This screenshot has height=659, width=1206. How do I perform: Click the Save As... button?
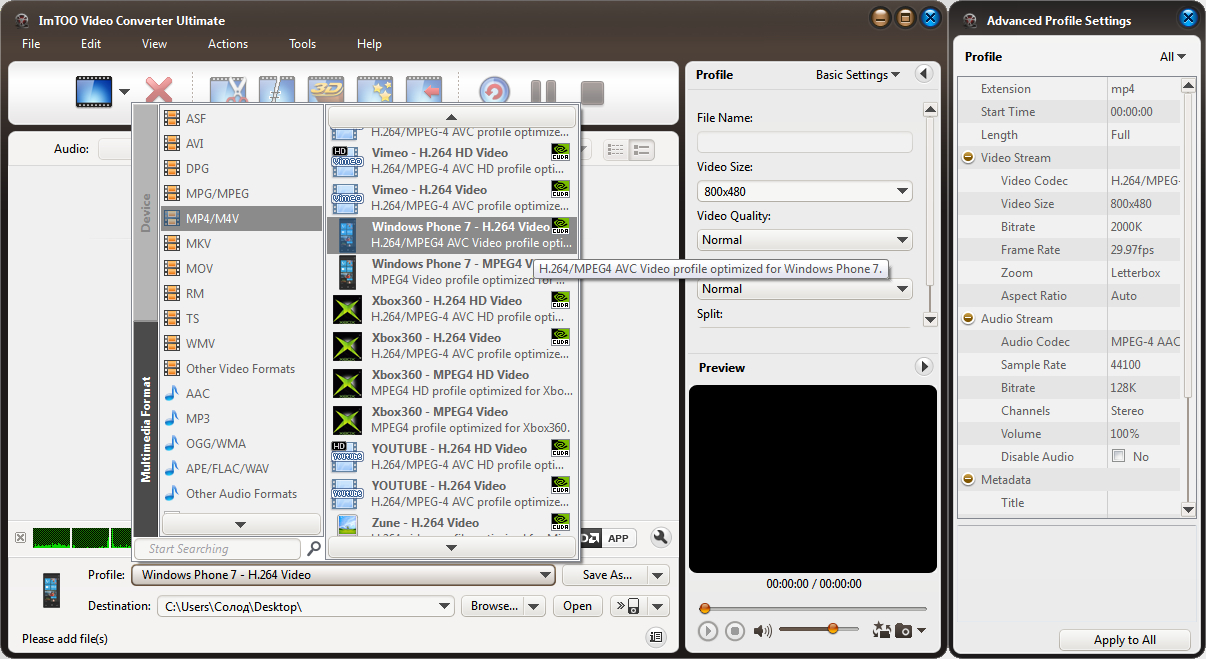pyautogui.click(x=605, y=575)
